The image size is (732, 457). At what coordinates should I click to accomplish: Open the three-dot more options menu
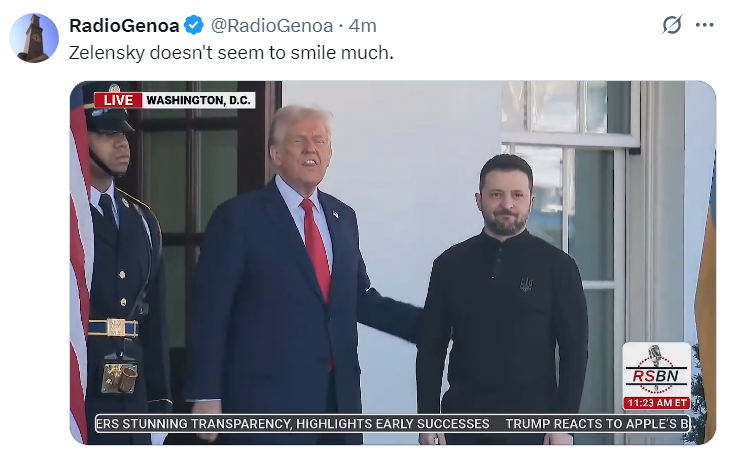[704, 25]
